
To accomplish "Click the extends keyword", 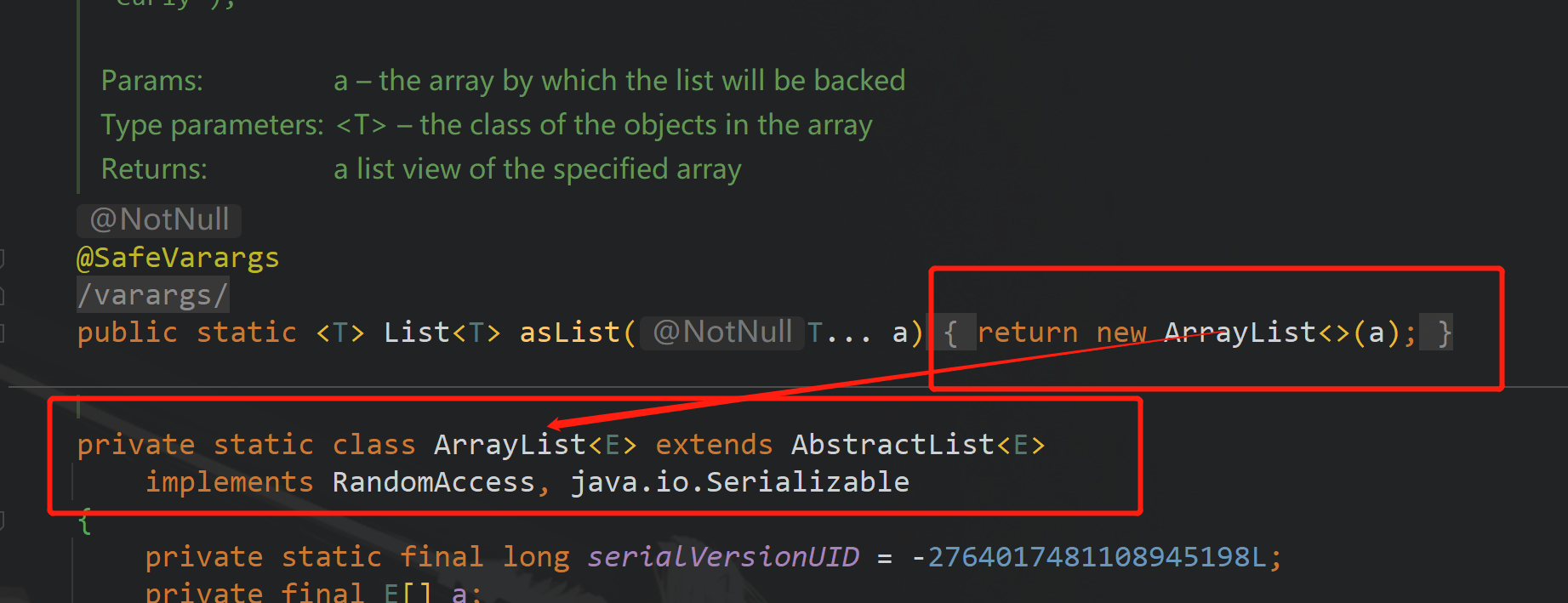I will [x=714, y=445].
